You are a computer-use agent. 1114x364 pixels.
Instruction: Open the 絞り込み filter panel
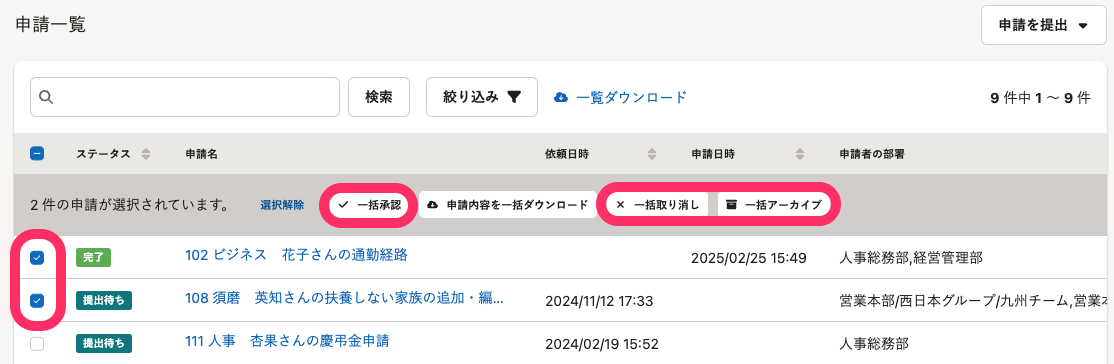482,97
